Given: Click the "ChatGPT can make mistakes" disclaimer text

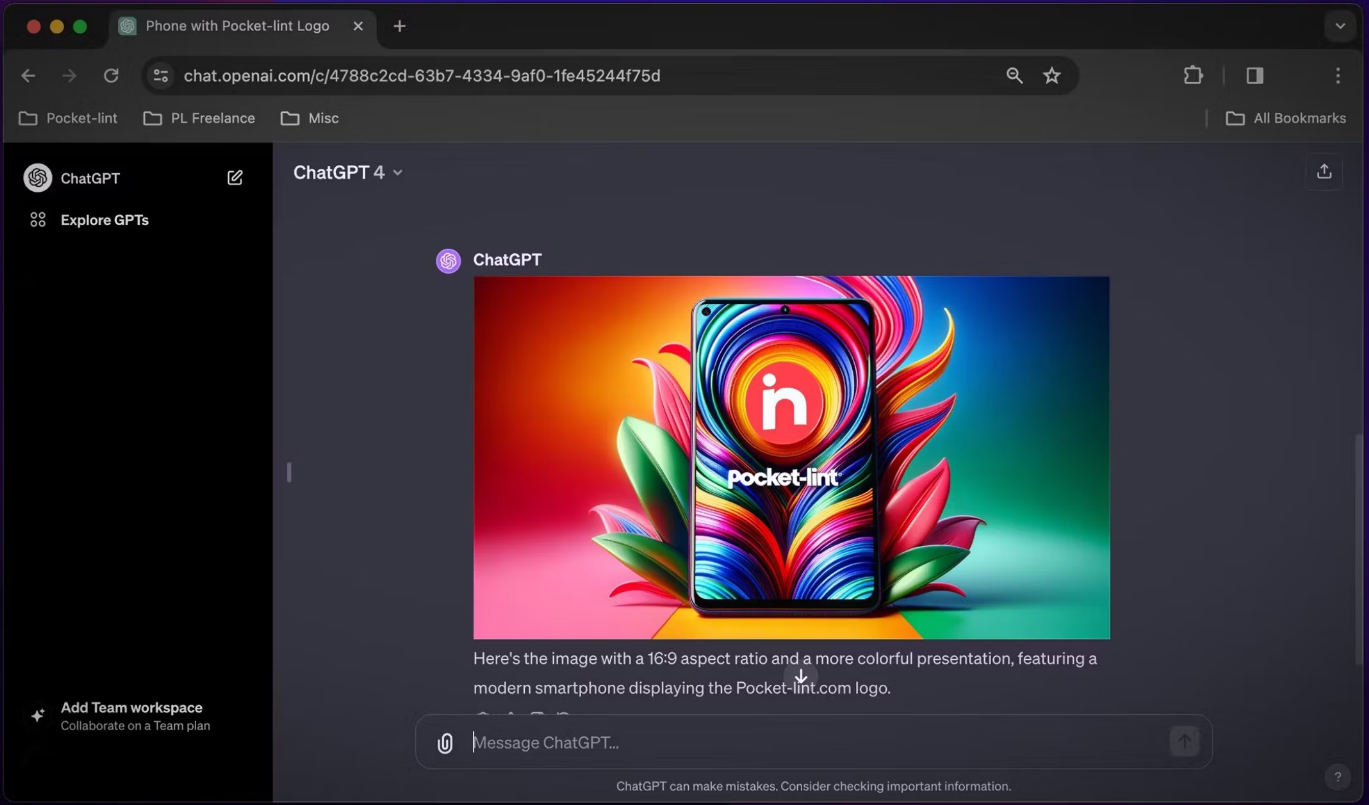Looking at the screenshot, I should pos(813,786).
